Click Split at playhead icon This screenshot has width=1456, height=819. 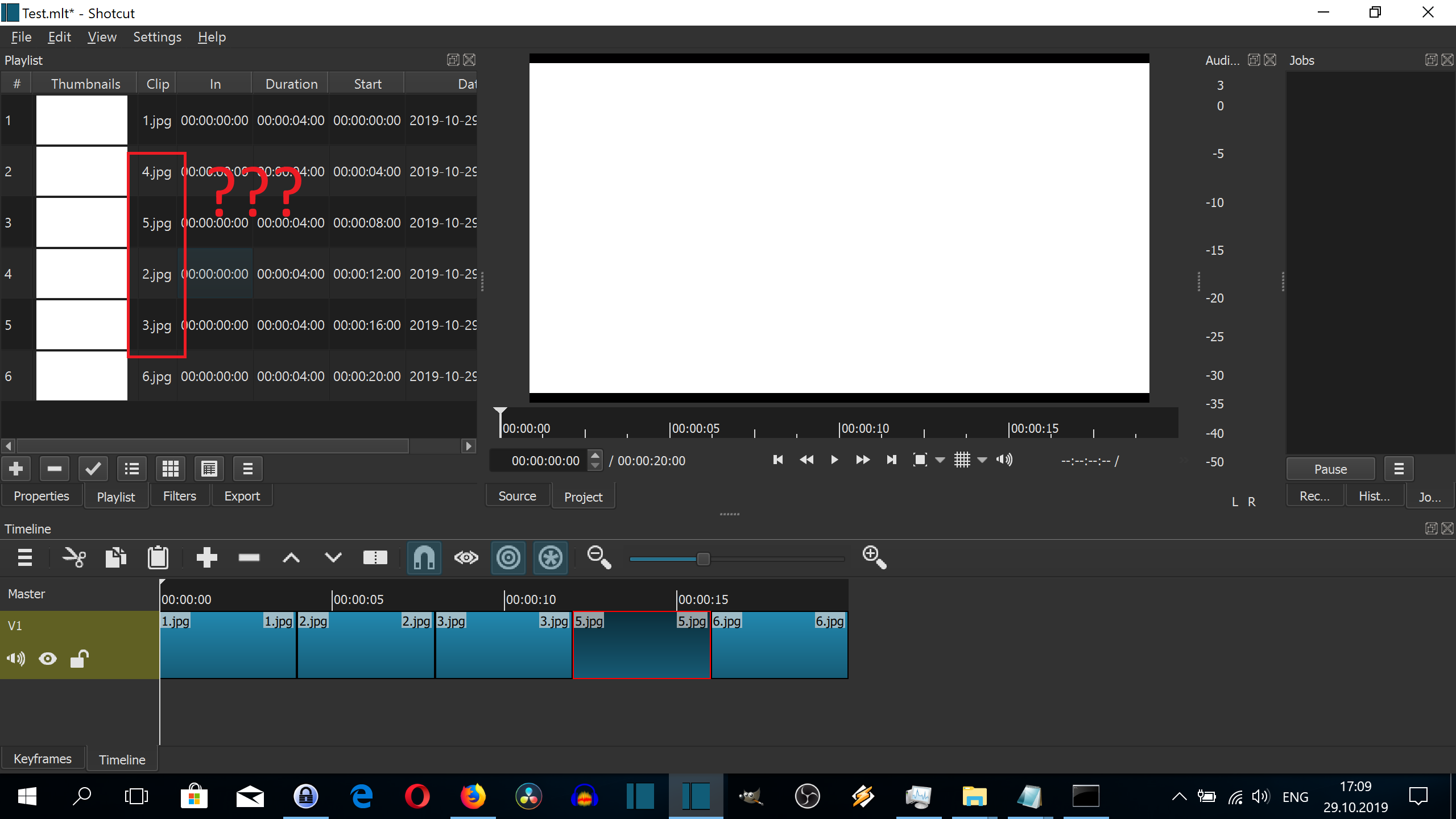click(x=375, y=558)
